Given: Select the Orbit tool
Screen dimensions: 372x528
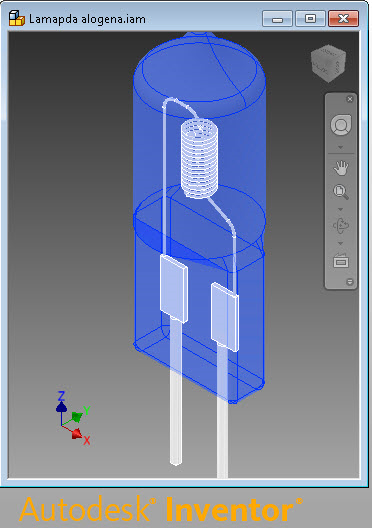Looking at the screenshot, I should (341, 226).
